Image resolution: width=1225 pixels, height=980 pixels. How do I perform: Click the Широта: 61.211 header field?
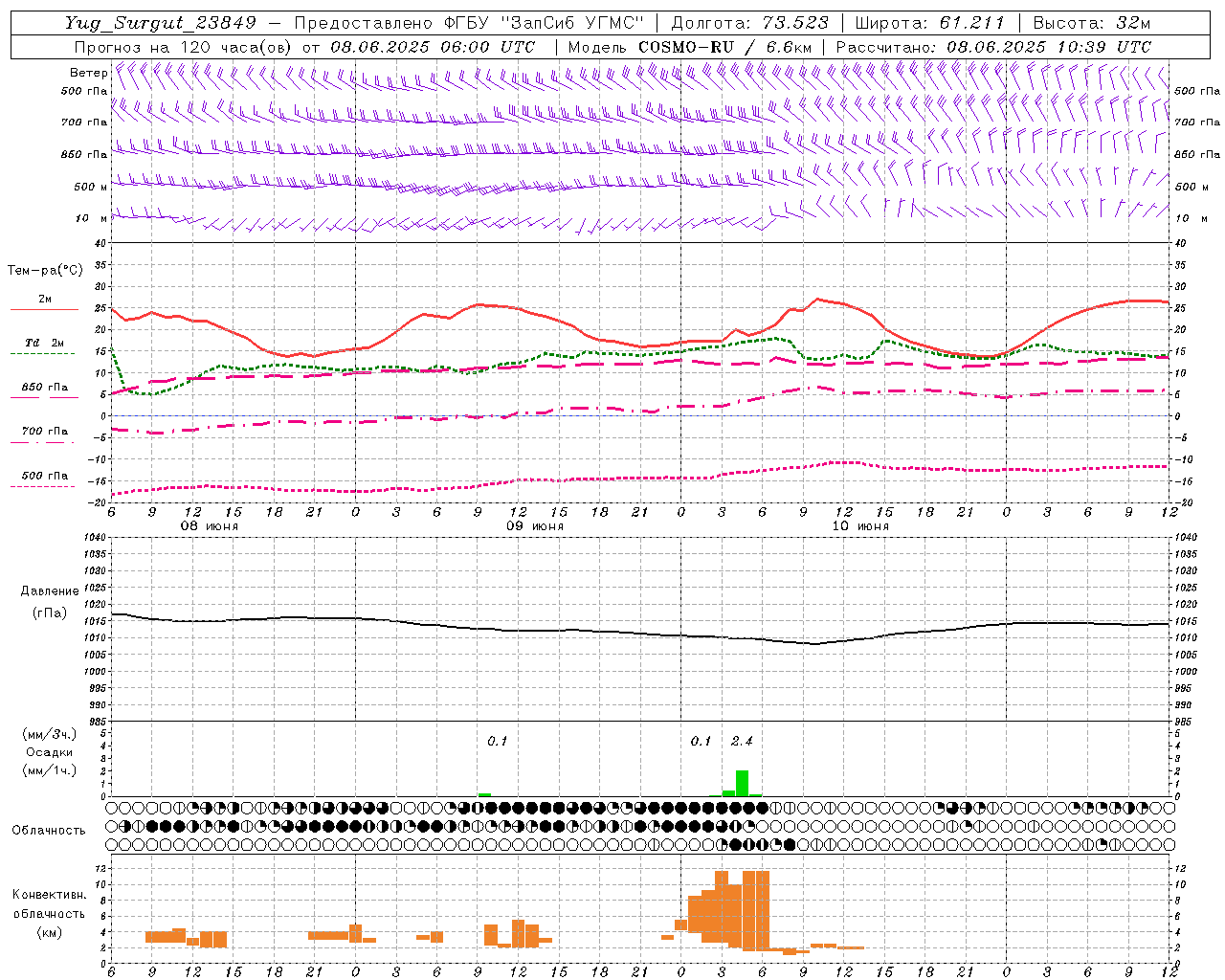[x=929, y=24]
